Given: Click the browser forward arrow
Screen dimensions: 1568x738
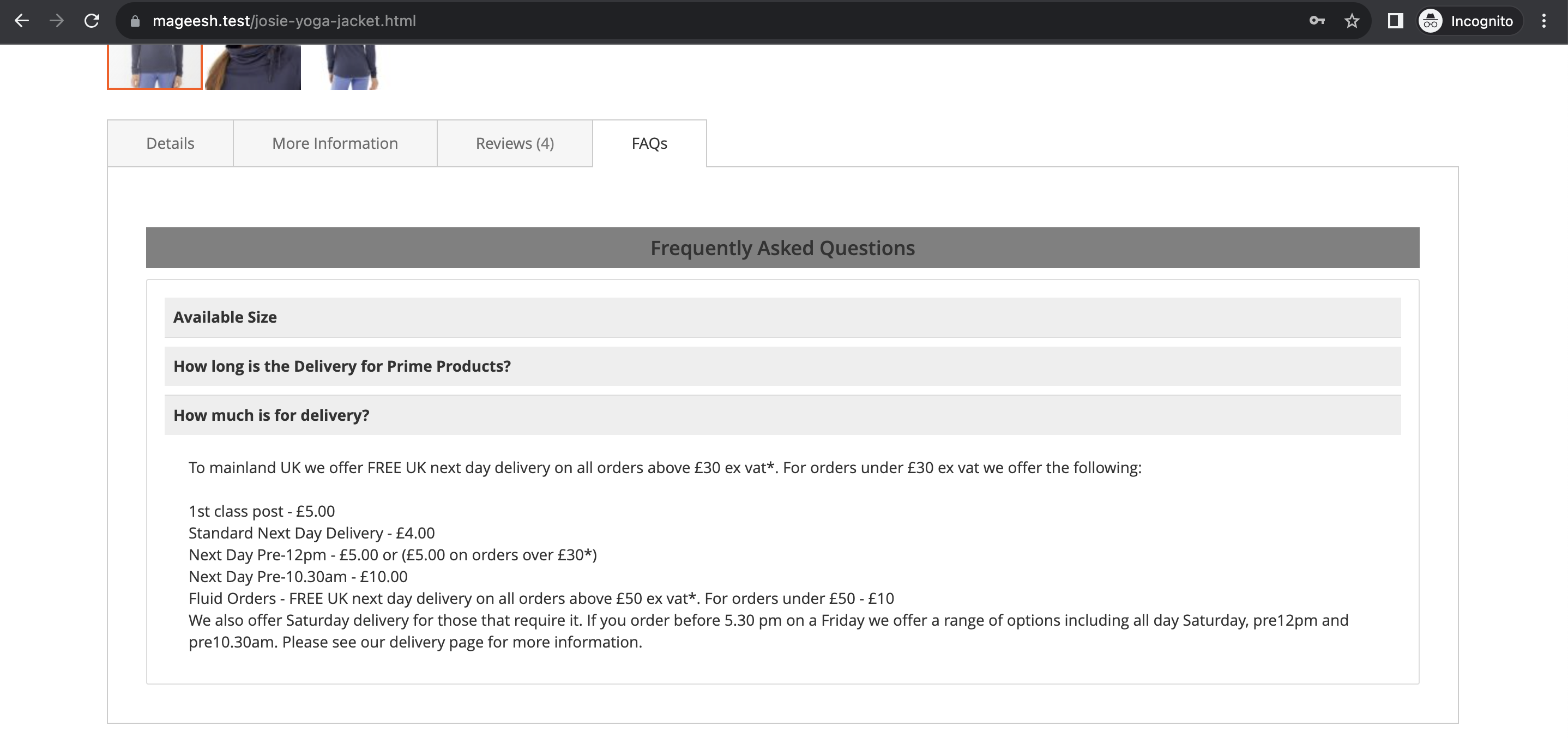Looking at the screenshot, I should click(57, 21).
